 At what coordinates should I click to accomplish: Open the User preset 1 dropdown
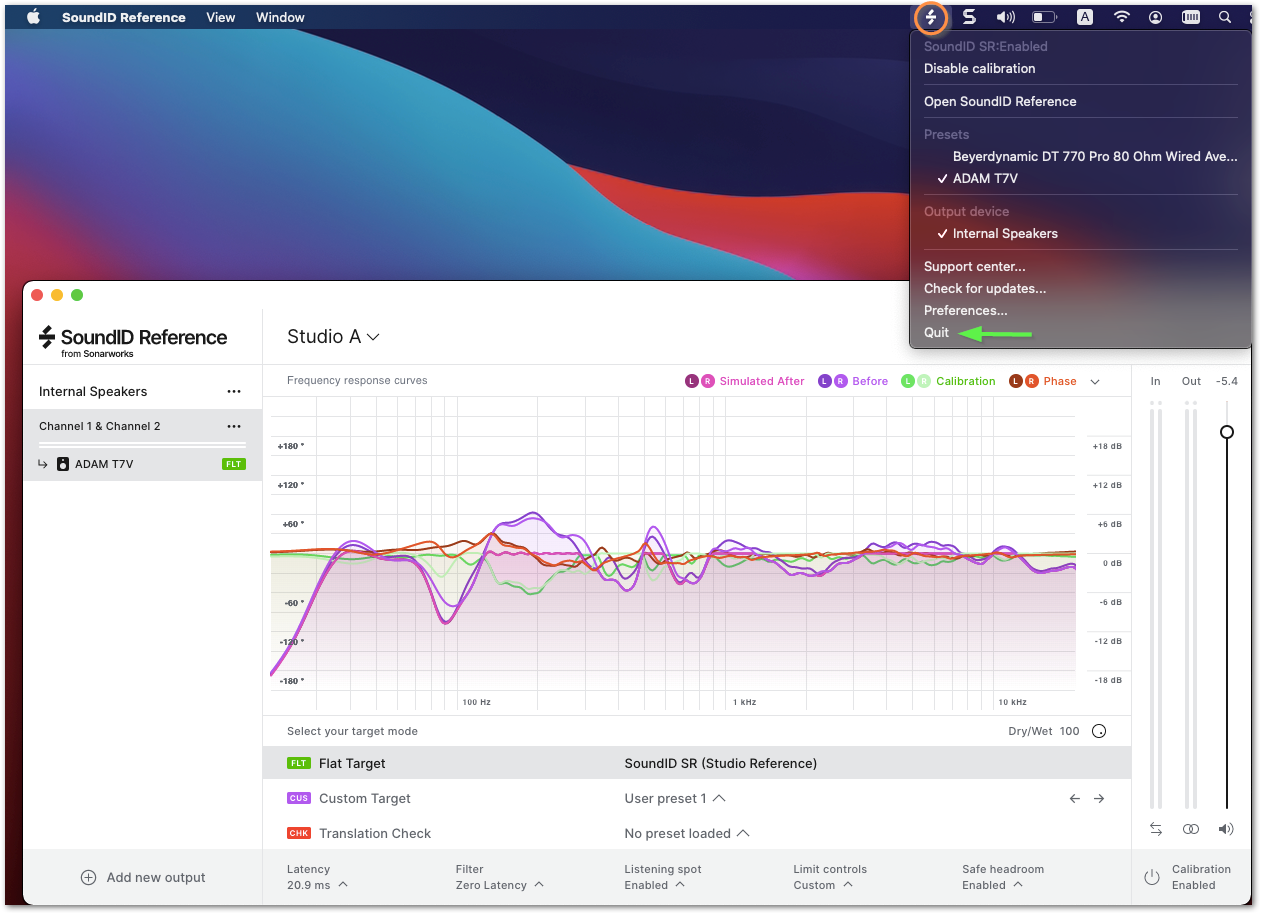point(675,799)
